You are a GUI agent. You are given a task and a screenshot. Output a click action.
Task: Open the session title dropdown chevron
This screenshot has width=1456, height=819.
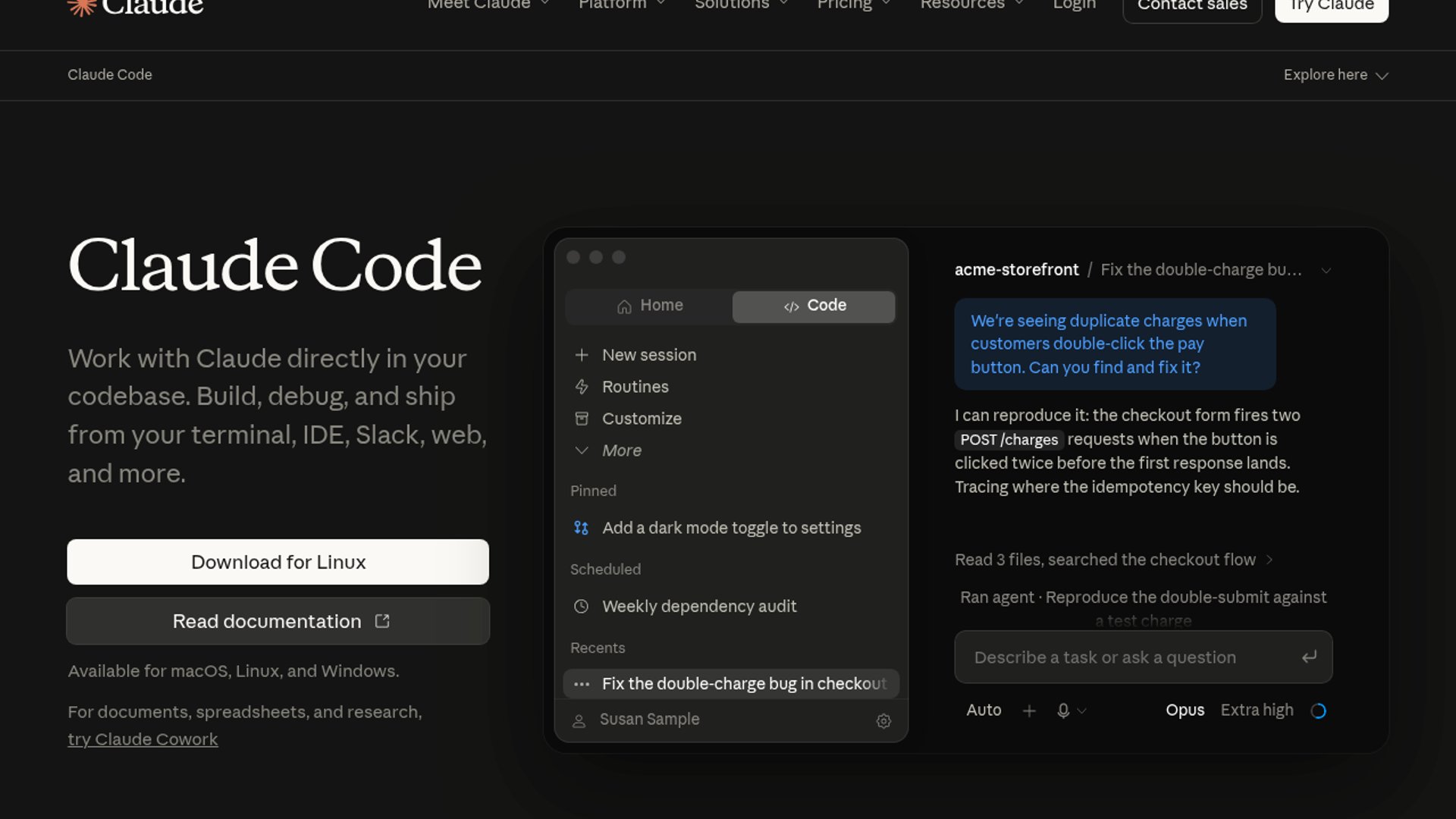point(1326,271)
